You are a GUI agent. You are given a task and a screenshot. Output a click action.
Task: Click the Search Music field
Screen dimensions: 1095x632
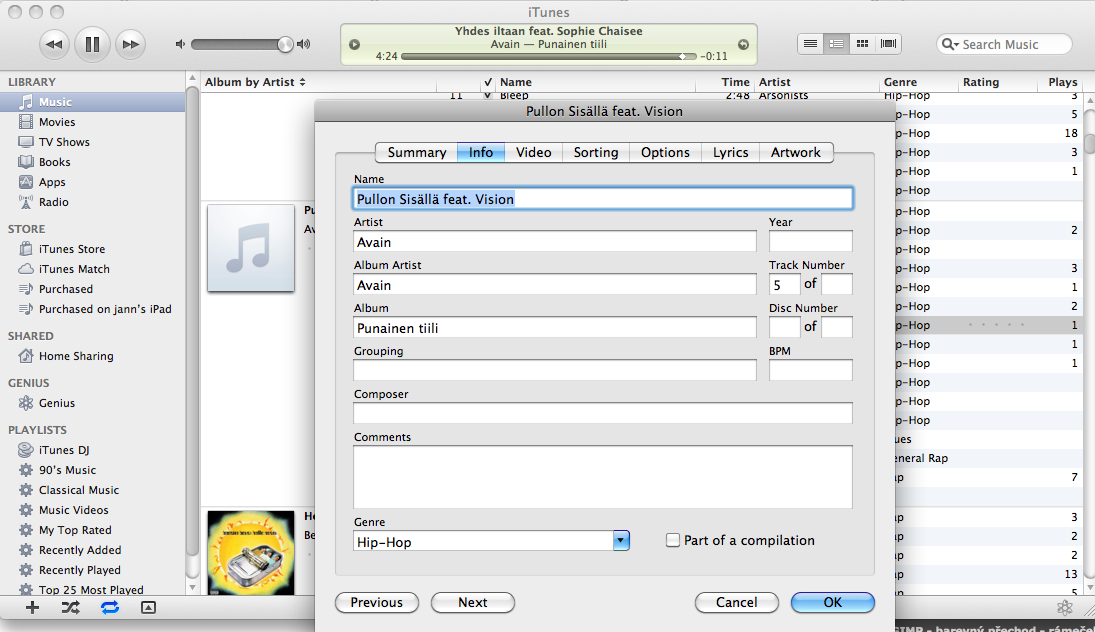[1004, 44]
